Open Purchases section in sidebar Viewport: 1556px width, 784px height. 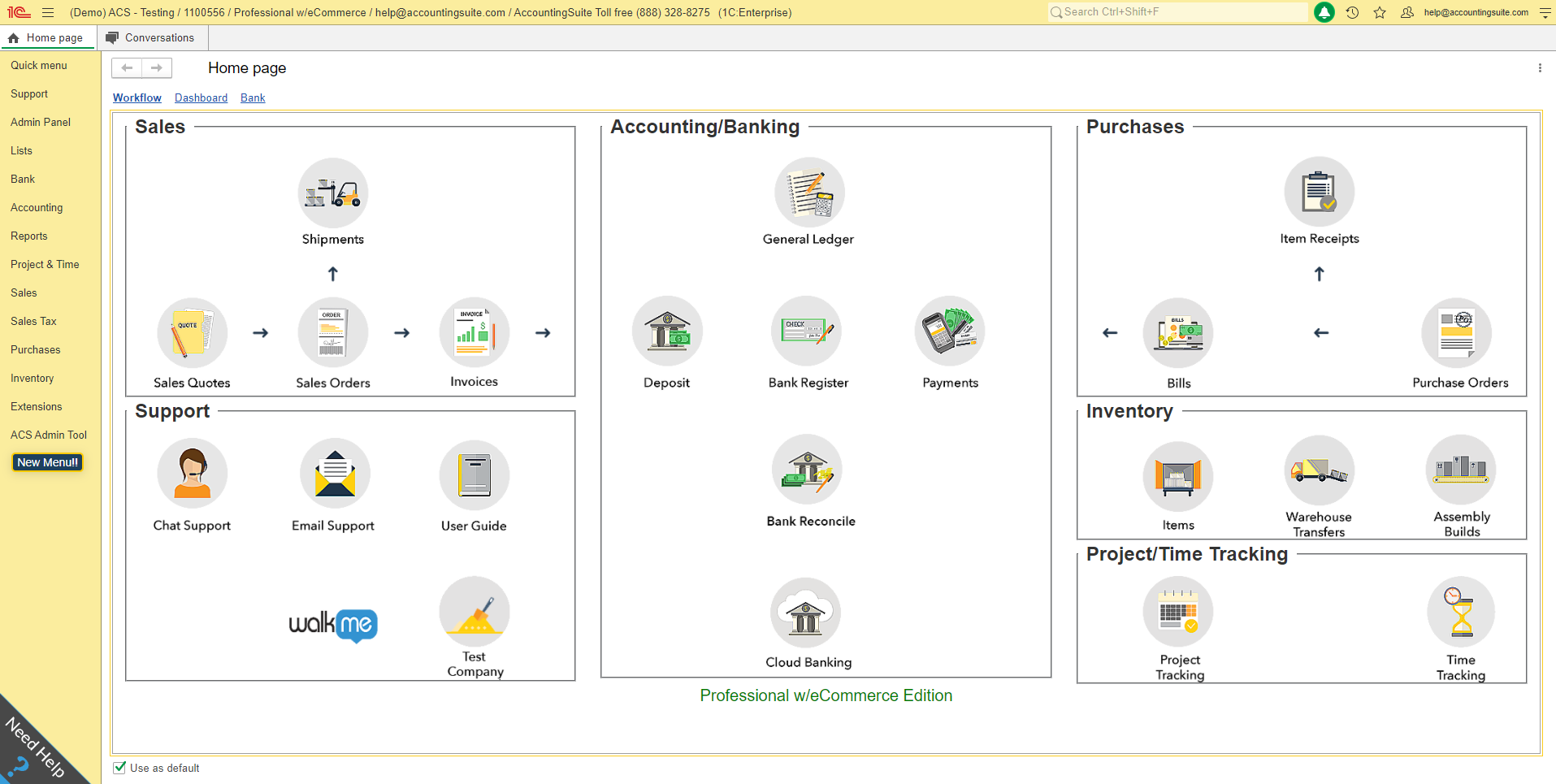click(x=36, y=349)
